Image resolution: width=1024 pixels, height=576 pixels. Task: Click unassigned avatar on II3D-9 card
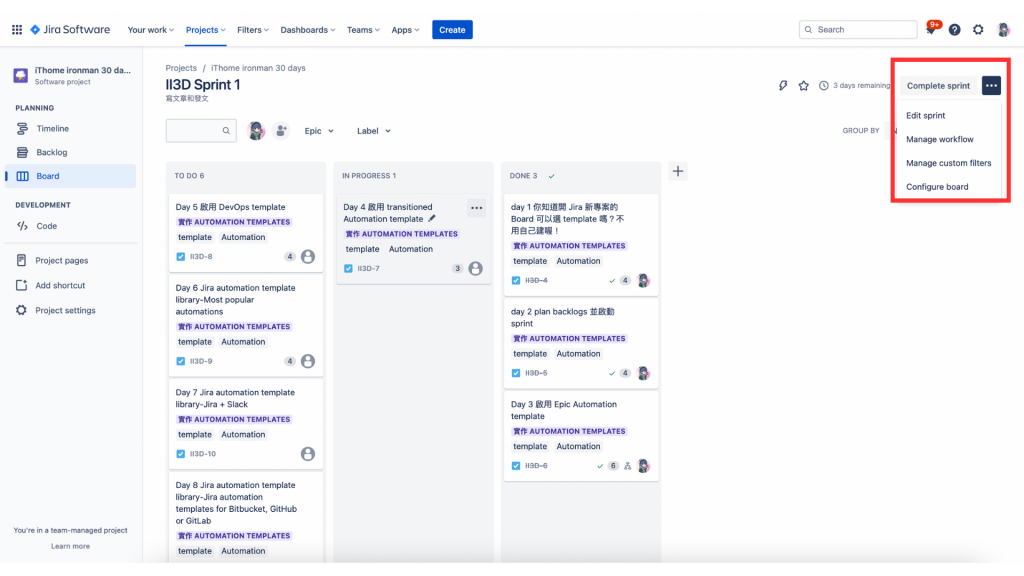coord(308,361)
